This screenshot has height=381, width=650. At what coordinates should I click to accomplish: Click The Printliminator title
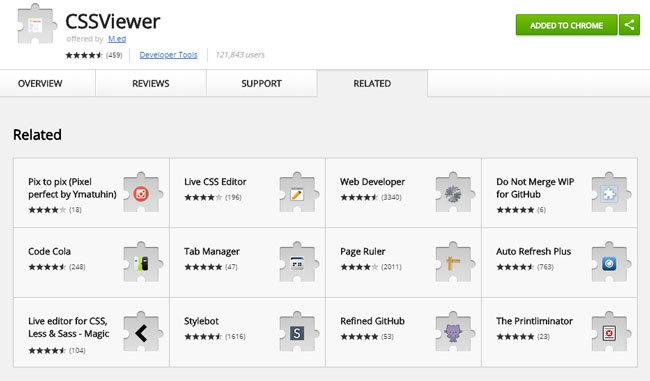(x=534, y=321)
